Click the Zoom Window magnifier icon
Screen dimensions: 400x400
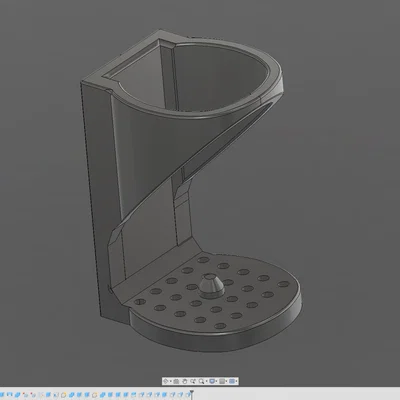(x=201, y=381)
